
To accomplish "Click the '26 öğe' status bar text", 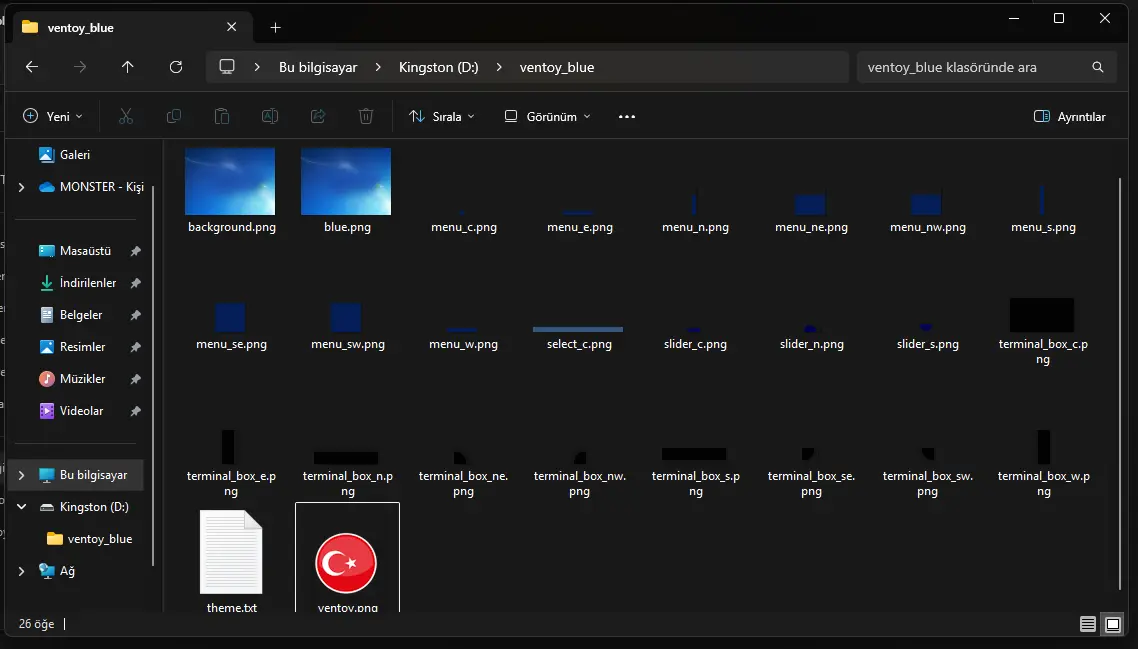I will coord(36,624).
